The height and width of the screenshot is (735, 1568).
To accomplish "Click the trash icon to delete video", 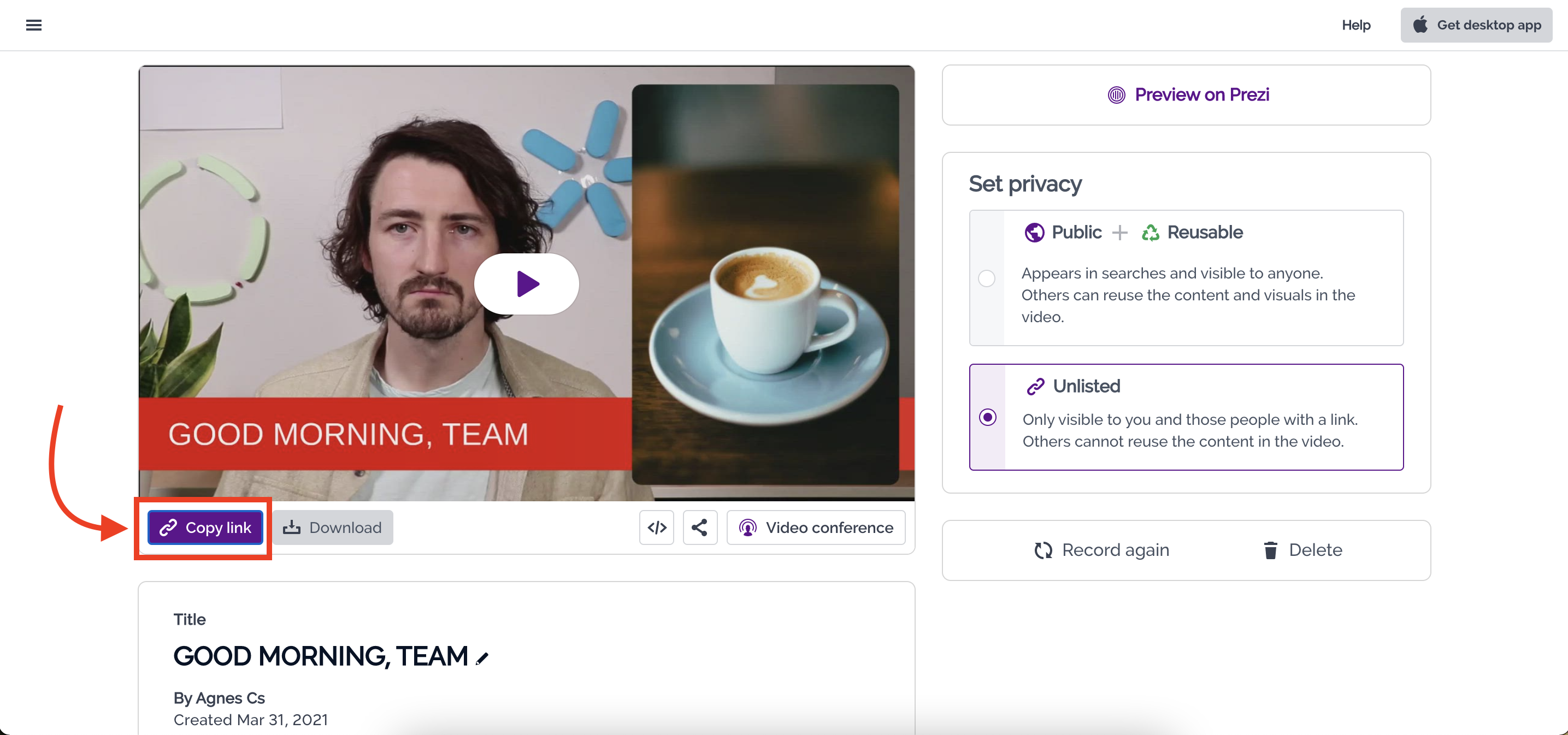I will (x=1270, y=550).
